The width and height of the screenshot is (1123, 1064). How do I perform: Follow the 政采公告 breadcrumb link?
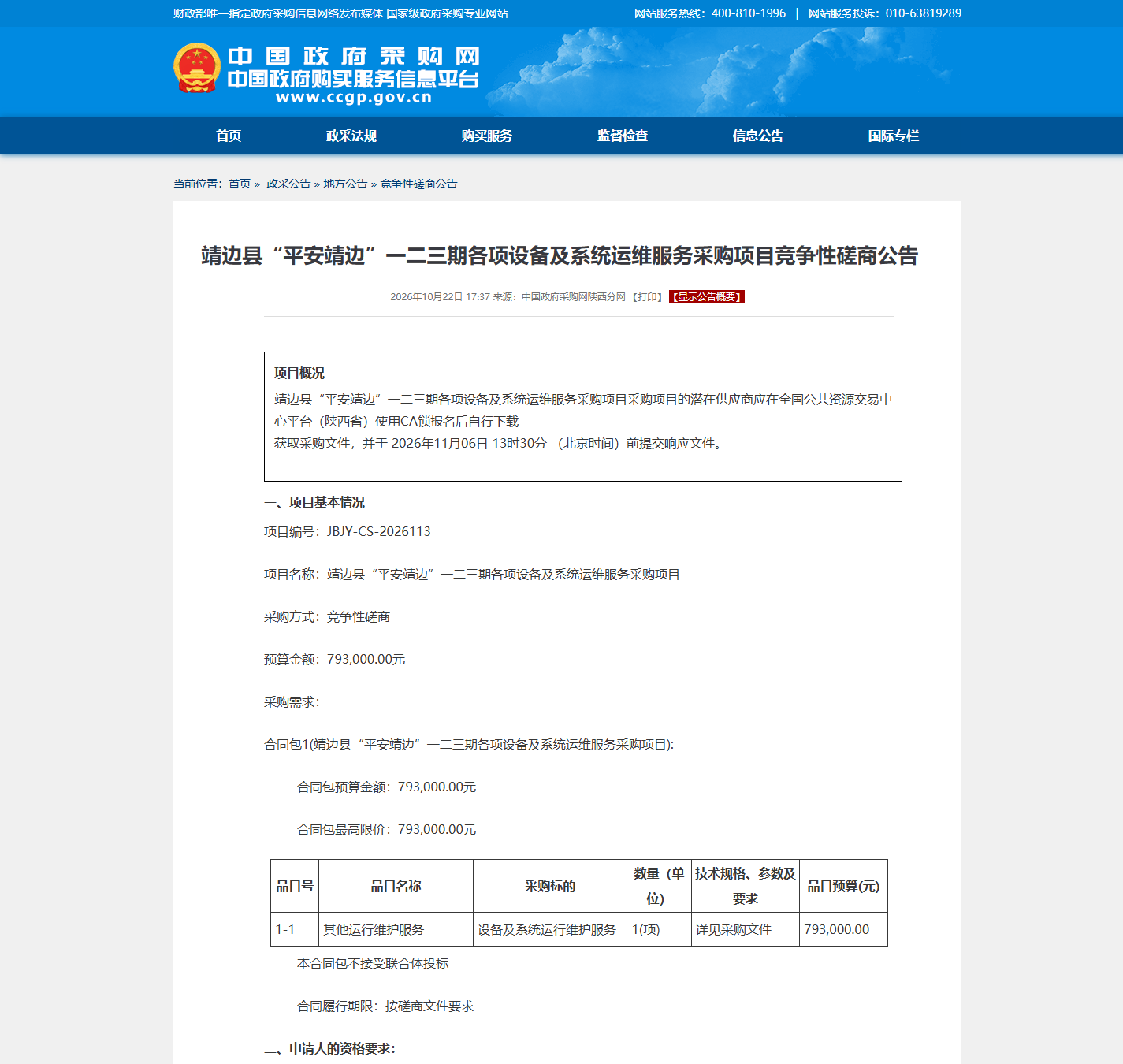[x=288, y=184]
